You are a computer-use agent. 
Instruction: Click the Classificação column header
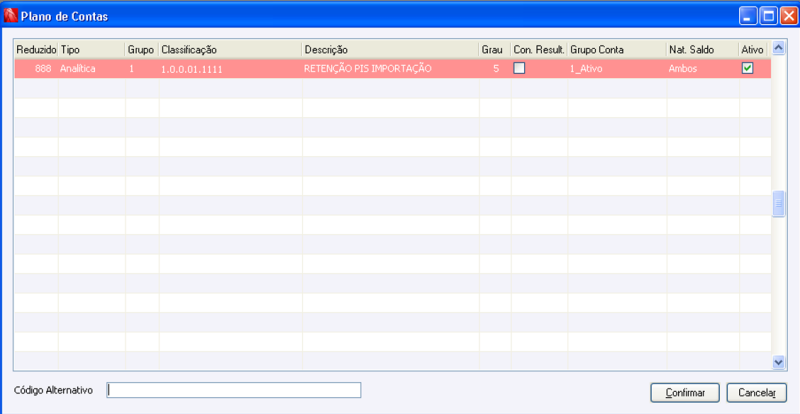(x=230, y=50)
